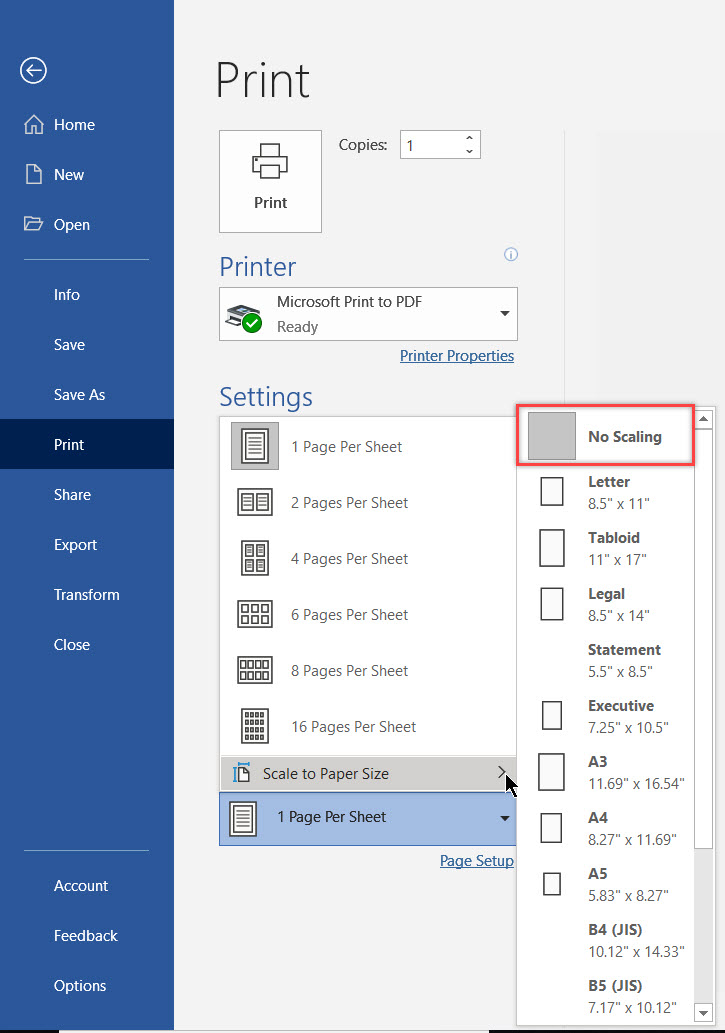This screenshot has width=725, height=1033.
Task: Select the 1 Page Per Sheet icon option
Action: pos(255,446)
